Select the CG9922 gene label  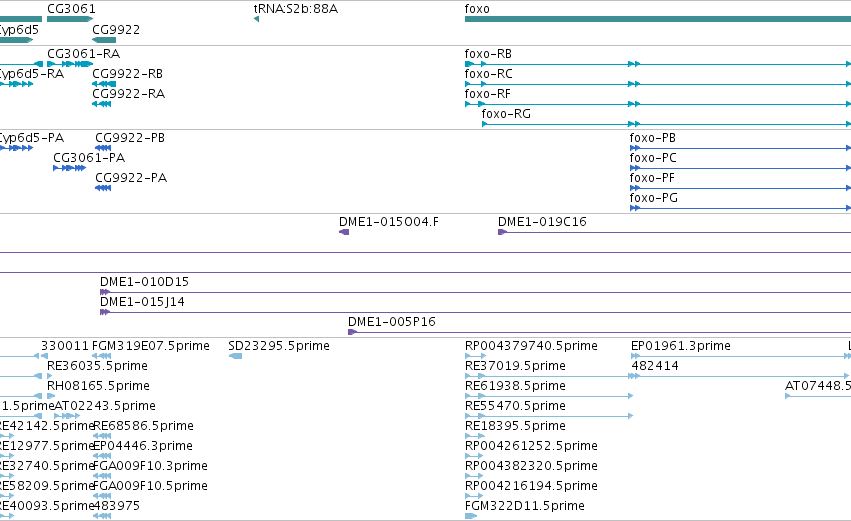click(x=116, y=29)
